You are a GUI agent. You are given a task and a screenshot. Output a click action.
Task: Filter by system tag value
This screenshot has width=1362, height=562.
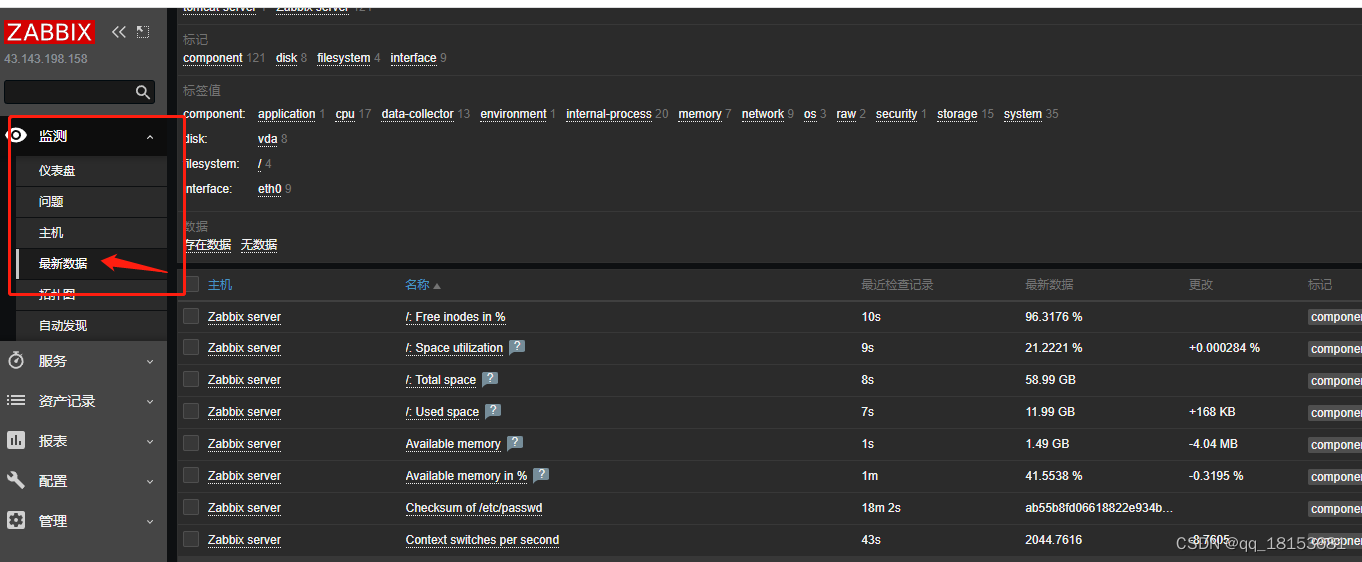pyautogui.click(x=1023, y=114)
